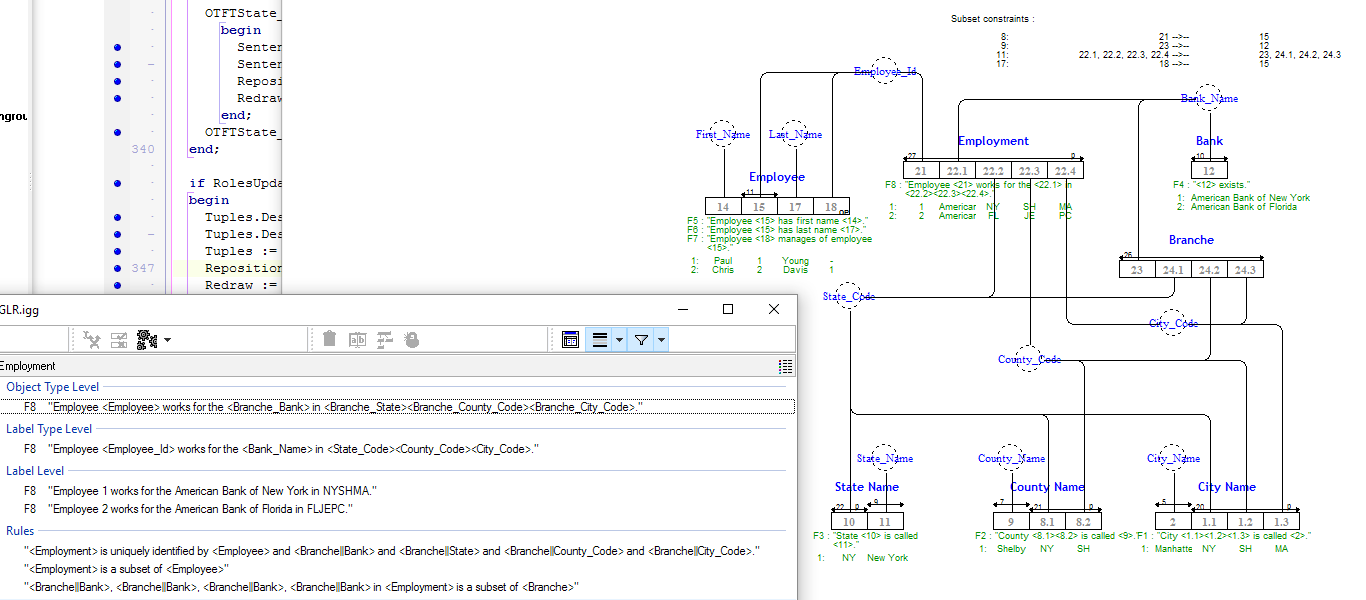
Task: Click the lock bug icon in toolbar
Action: click(411, 340)
